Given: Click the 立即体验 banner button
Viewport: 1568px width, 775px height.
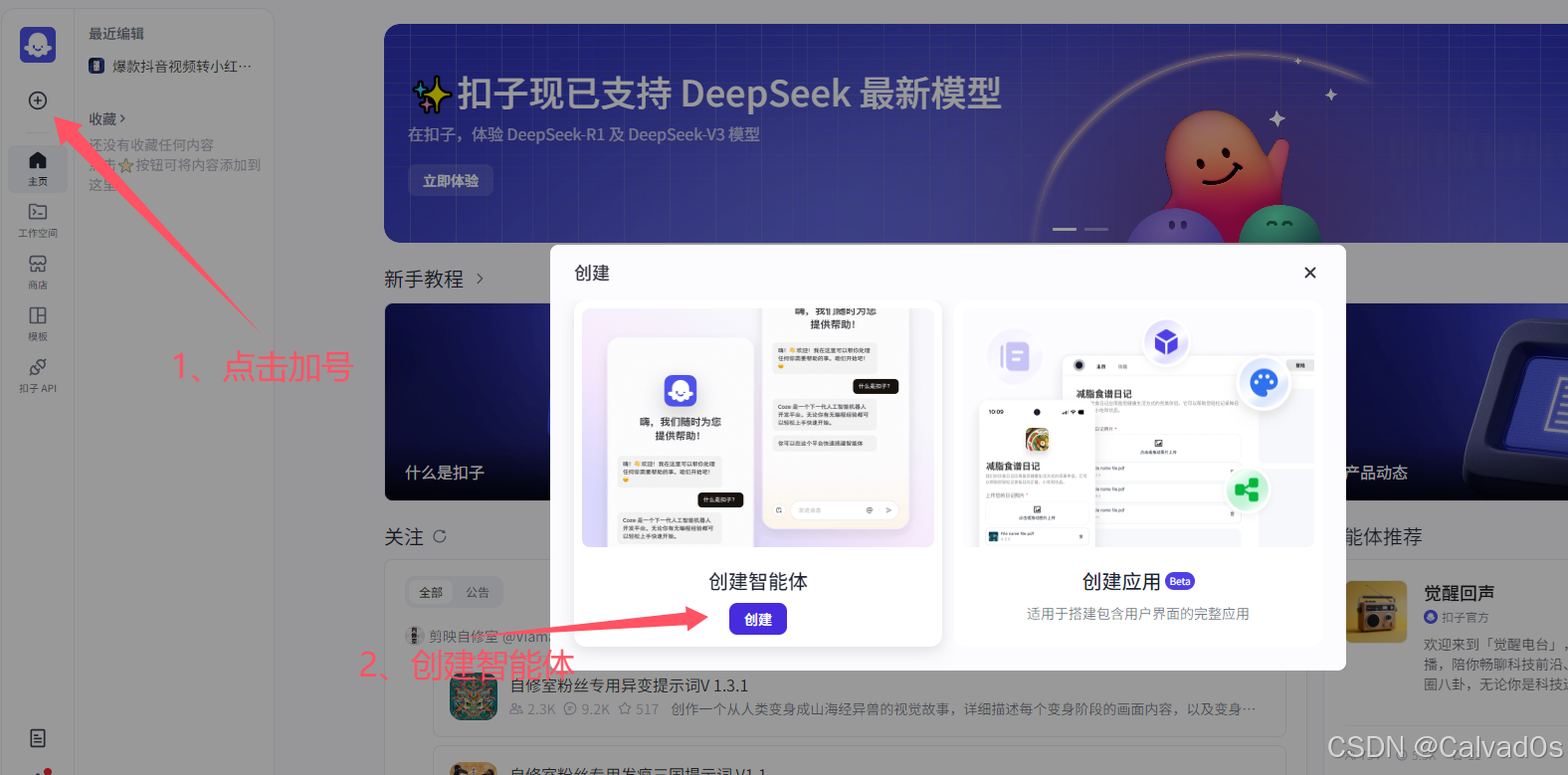Looking at the screenshot, I should tap(451, 181).
